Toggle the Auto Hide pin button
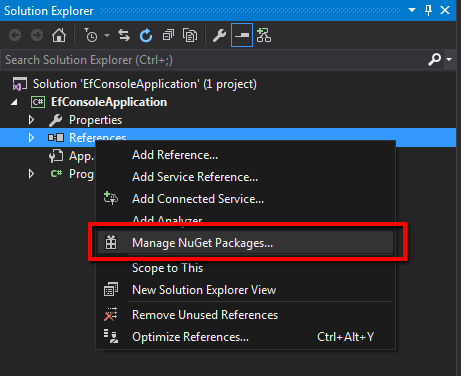 (x=429, y=10)
